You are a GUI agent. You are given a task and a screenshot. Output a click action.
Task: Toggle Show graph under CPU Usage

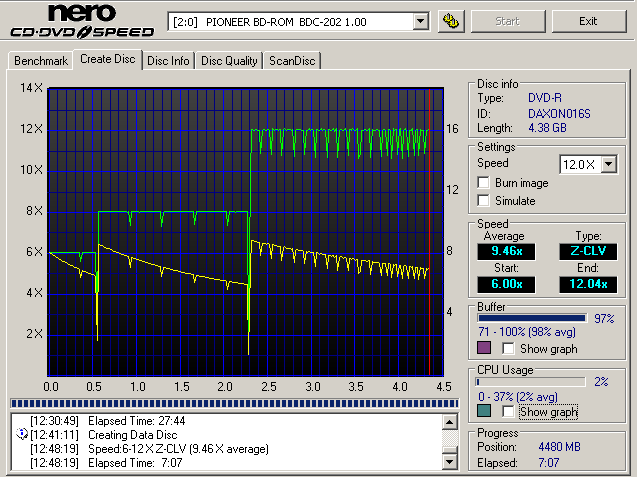point(509,411)
